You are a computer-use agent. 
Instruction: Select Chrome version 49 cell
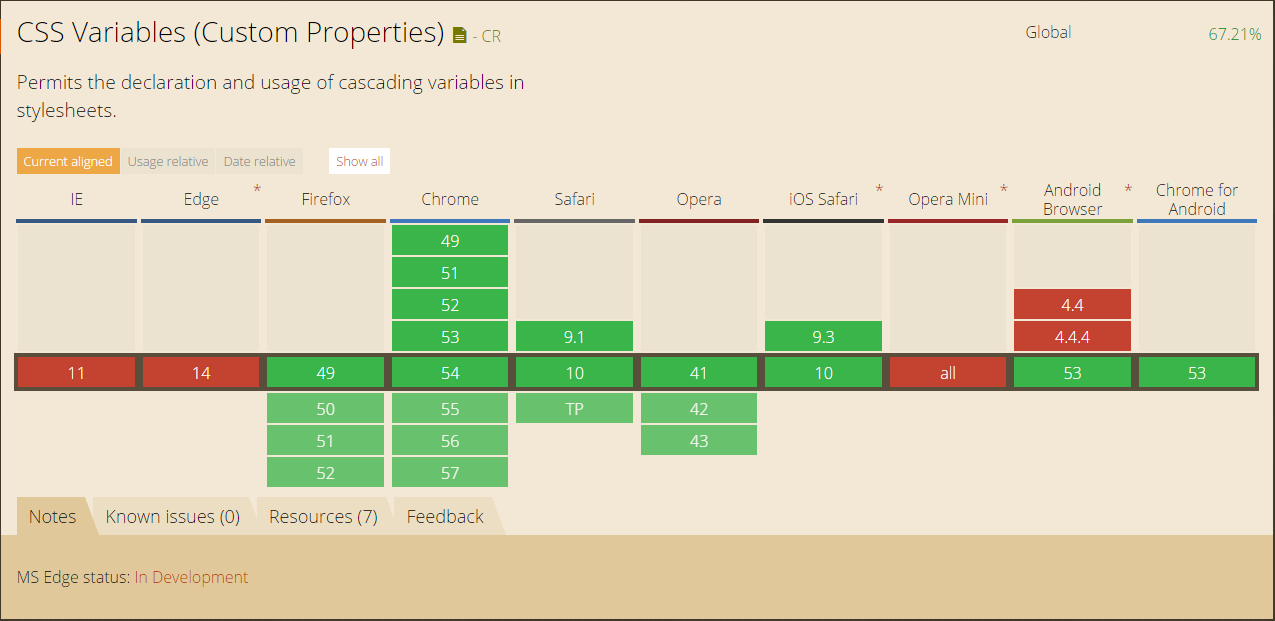point(450,240)
